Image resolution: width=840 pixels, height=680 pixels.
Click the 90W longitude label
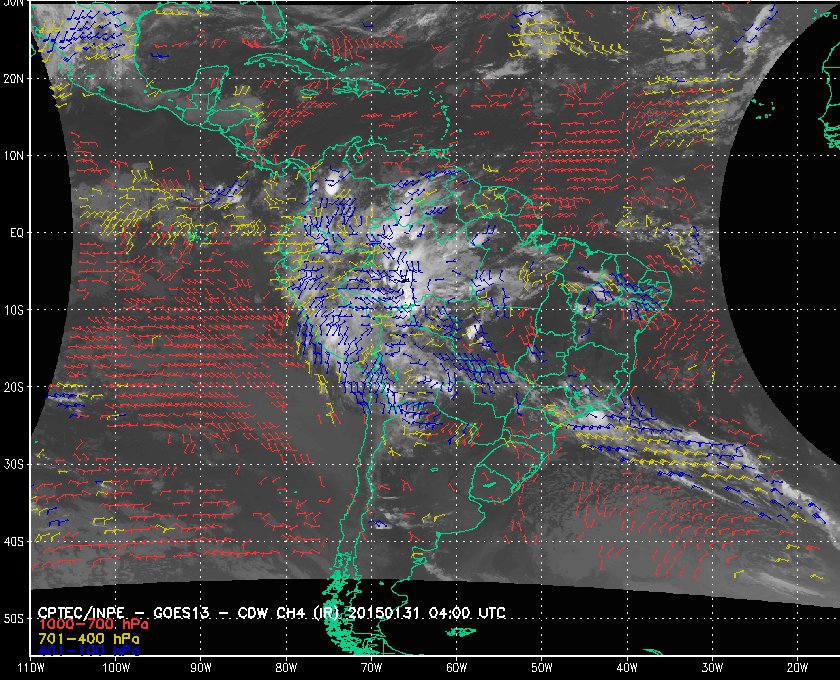coord(201,668)
